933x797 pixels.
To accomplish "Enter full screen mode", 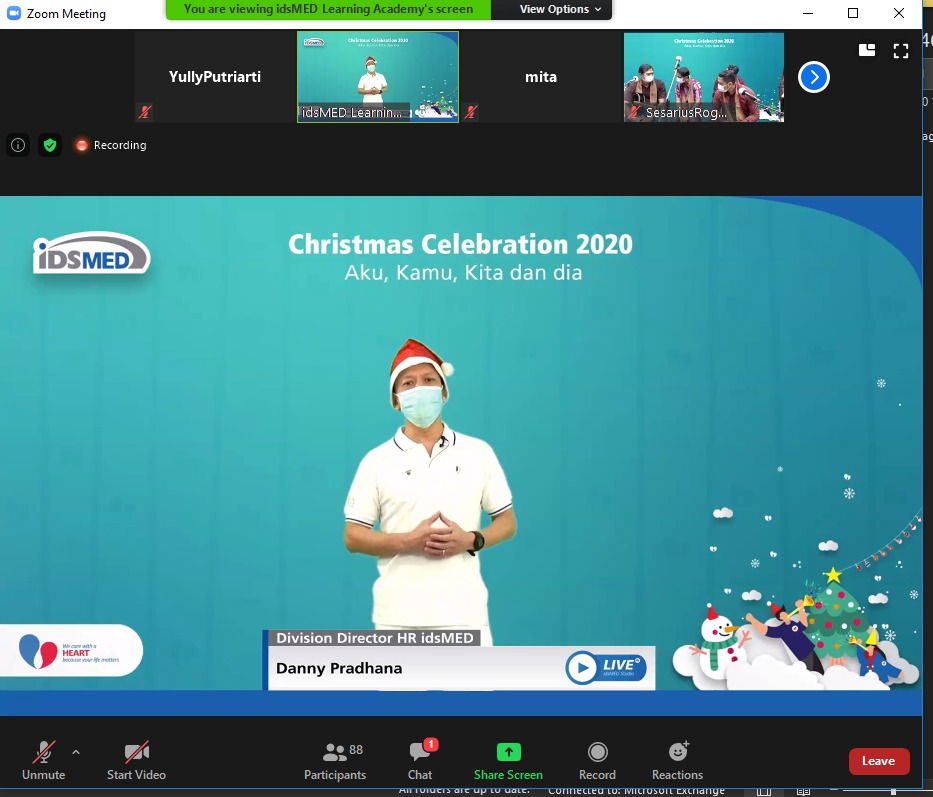I will [901, 50].
